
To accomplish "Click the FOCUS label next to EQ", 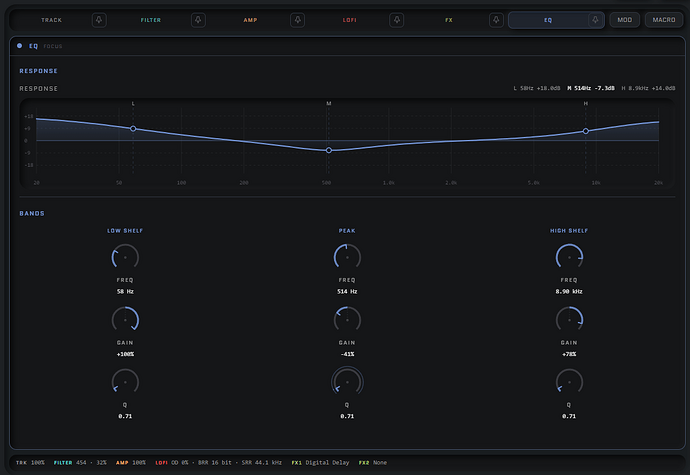I will 53,46.
